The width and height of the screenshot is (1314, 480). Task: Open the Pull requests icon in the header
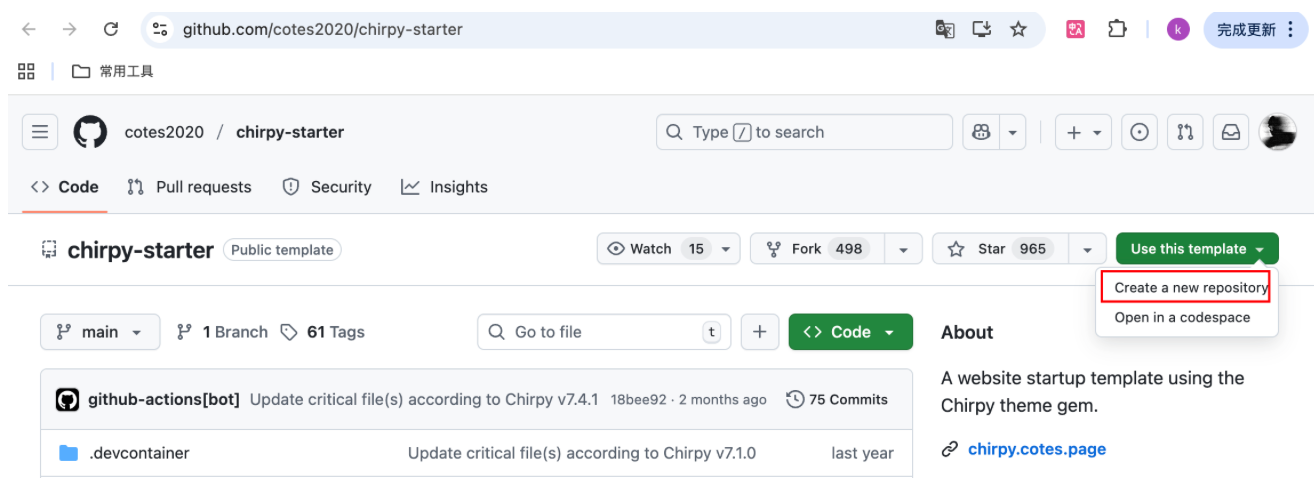tap(1185, 132)
